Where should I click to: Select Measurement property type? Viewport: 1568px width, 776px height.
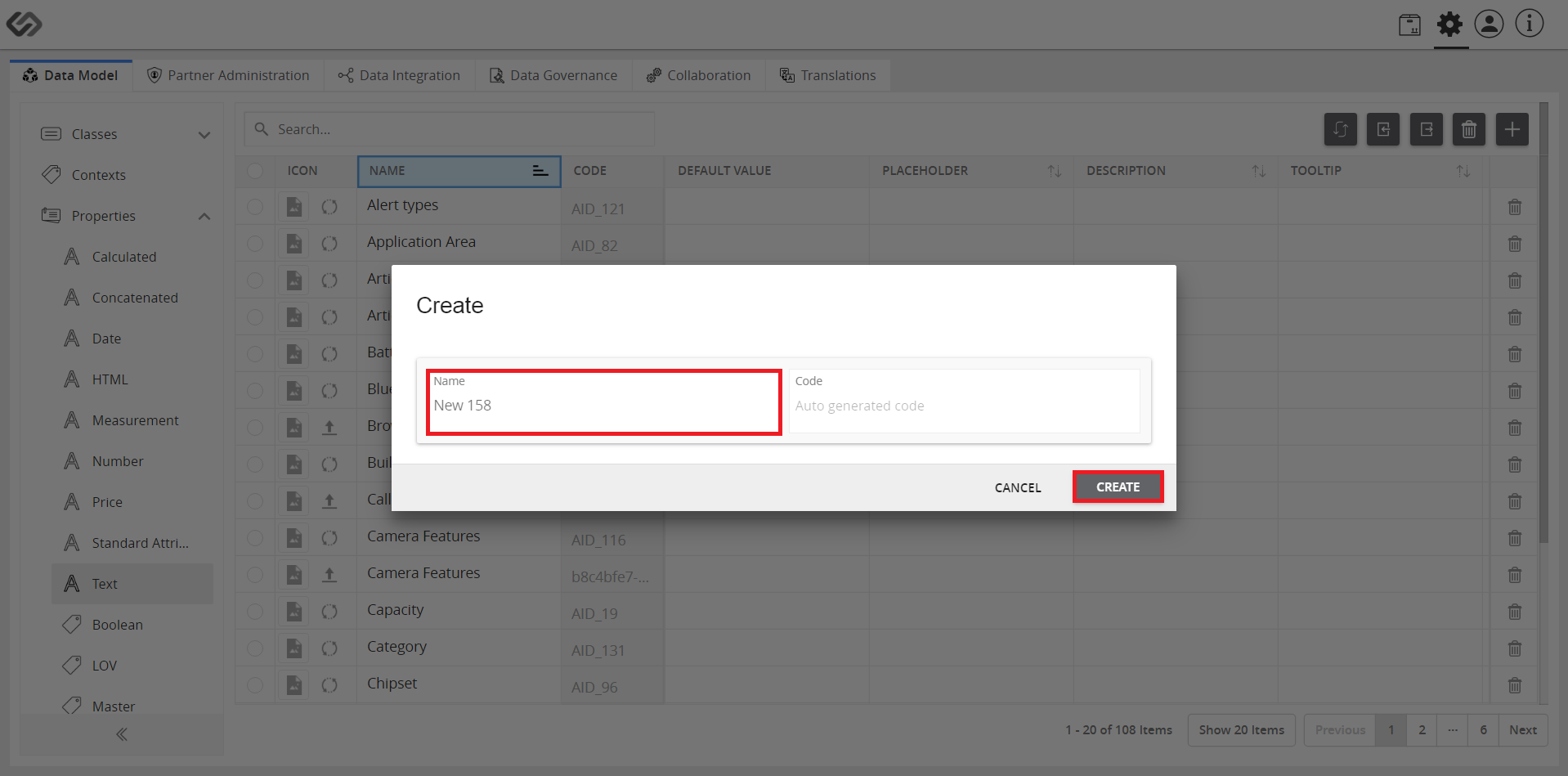(136, 420)
